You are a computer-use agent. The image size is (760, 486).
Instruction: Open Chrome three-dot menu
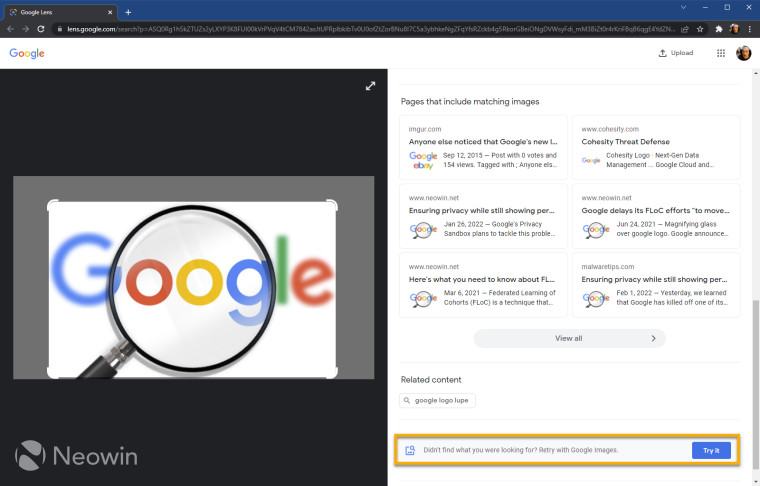coord(750,29)
